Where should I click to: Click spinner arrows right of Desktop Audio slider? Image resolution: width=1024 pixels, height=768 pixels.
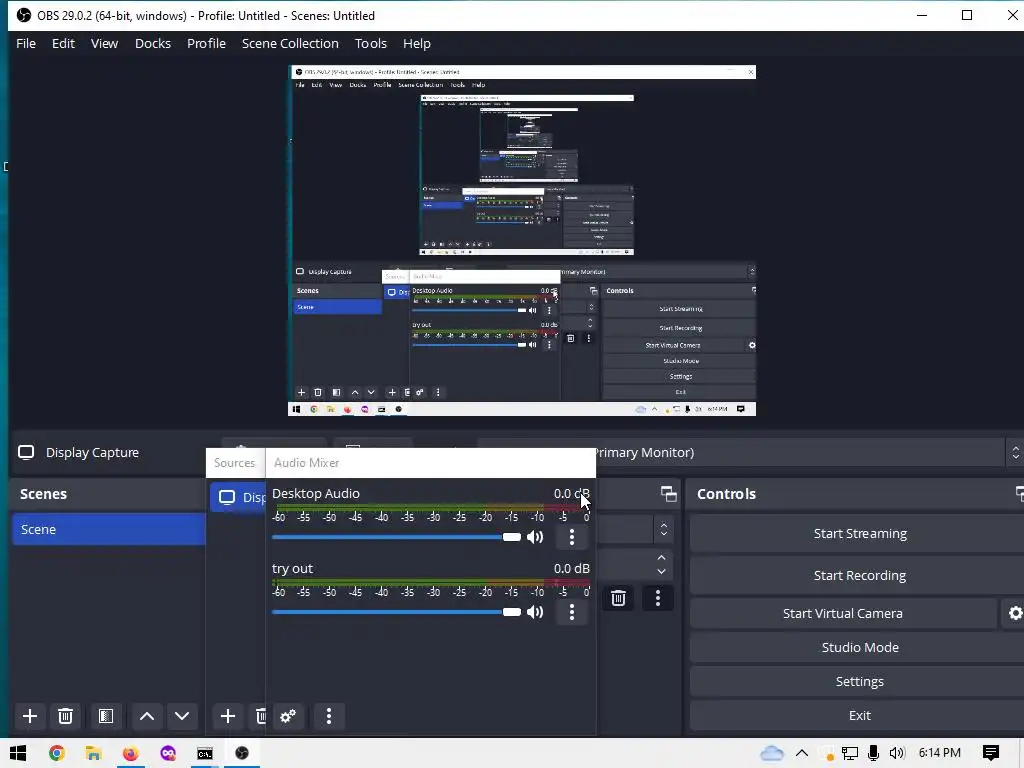pyautogui.click(x=664, y=529)
